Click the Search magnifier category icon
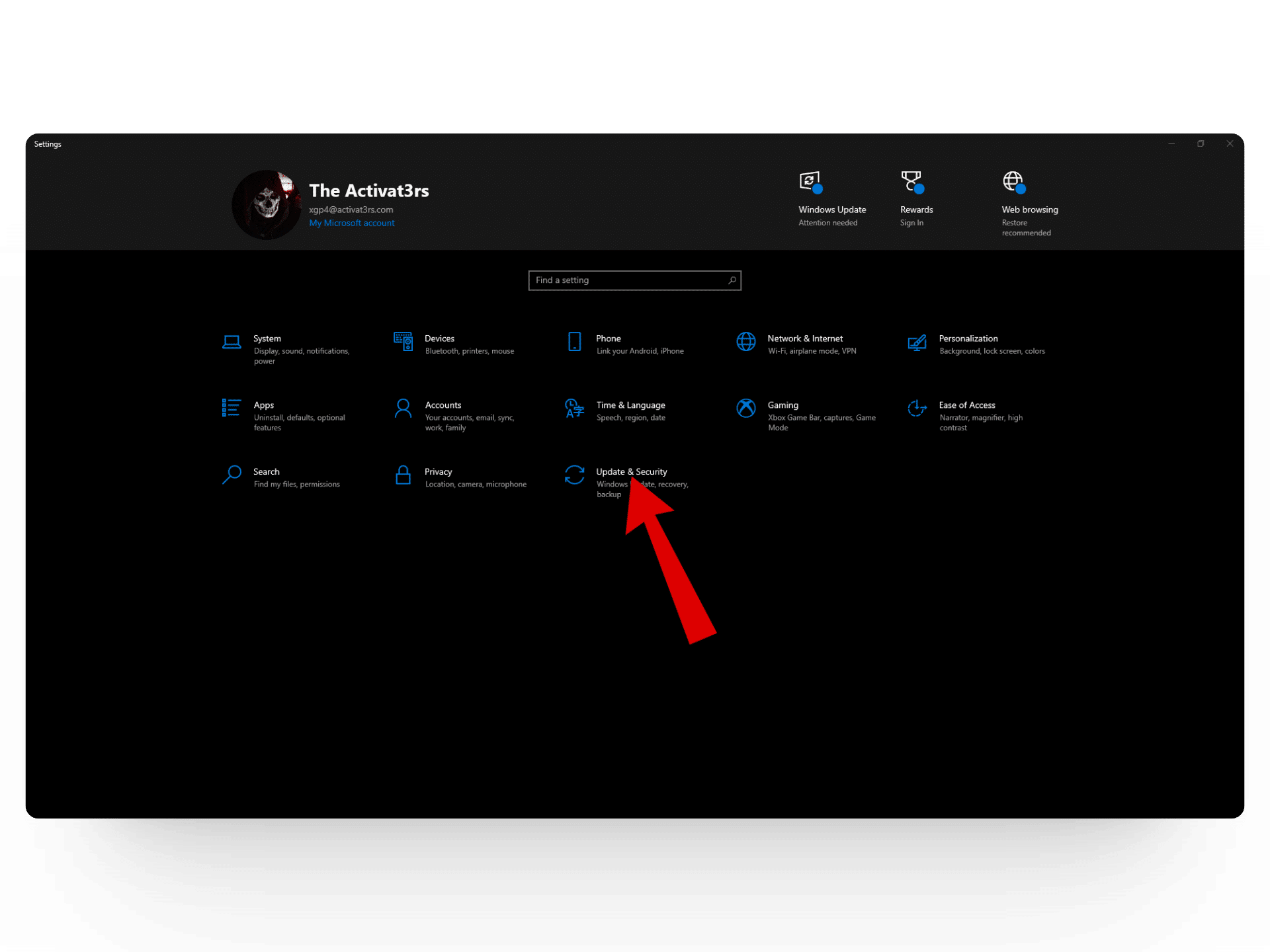This screenshot has height=952, width=1270. pos(232,475)
